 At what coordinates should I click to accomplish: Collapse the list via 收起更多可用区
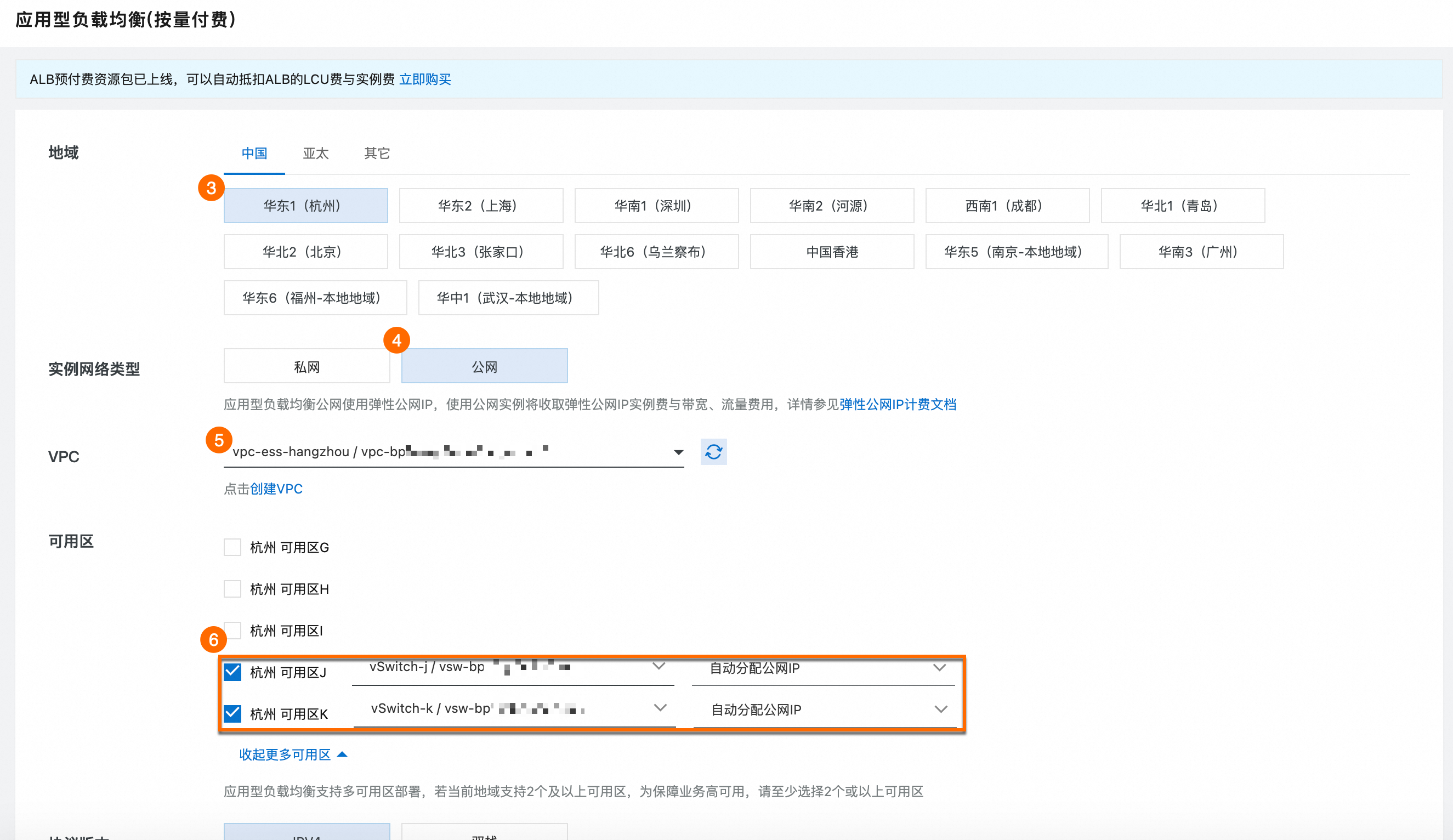pos(285,754)
